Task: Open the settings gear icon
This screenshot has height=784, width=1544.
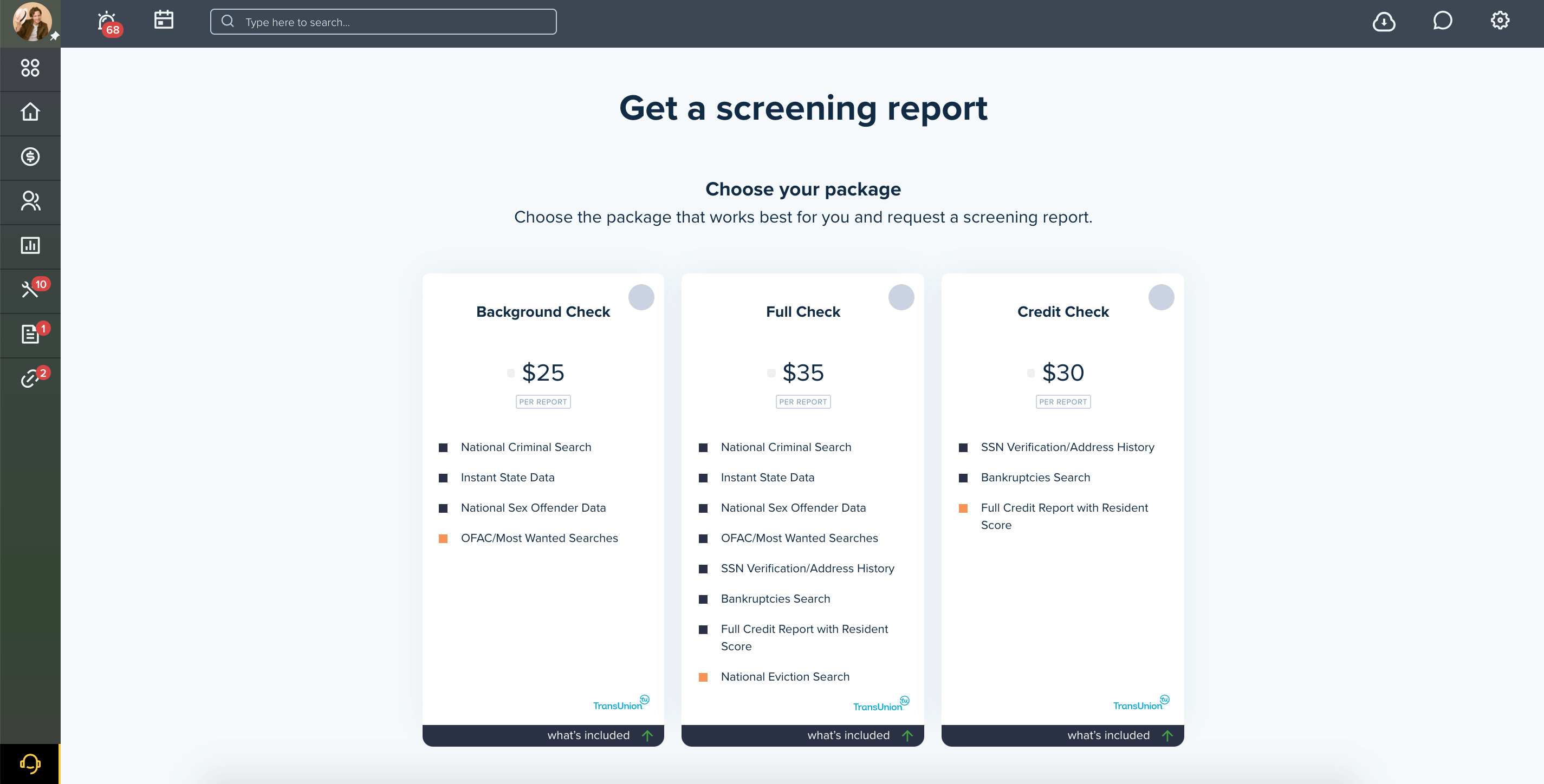Action: [x=1500, y=21]
